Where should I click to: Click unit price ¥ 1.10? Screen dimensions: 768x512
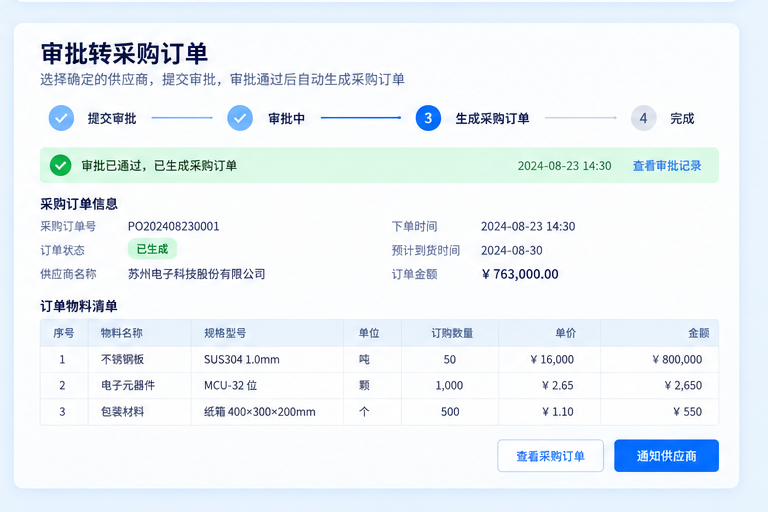(557, 412)
